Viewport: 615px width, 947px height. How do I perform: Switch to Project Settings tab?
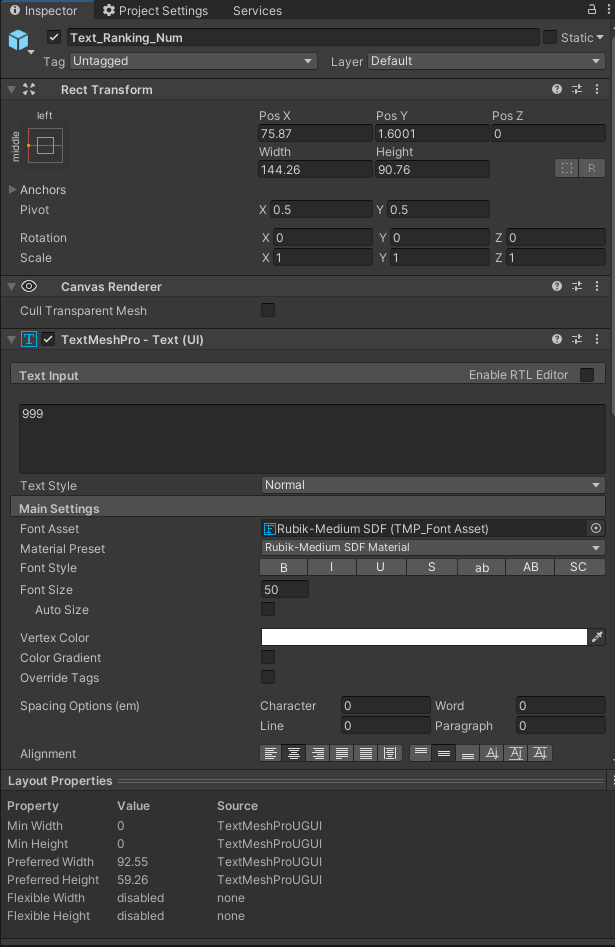pyautogui.click(x=155, y=10)
